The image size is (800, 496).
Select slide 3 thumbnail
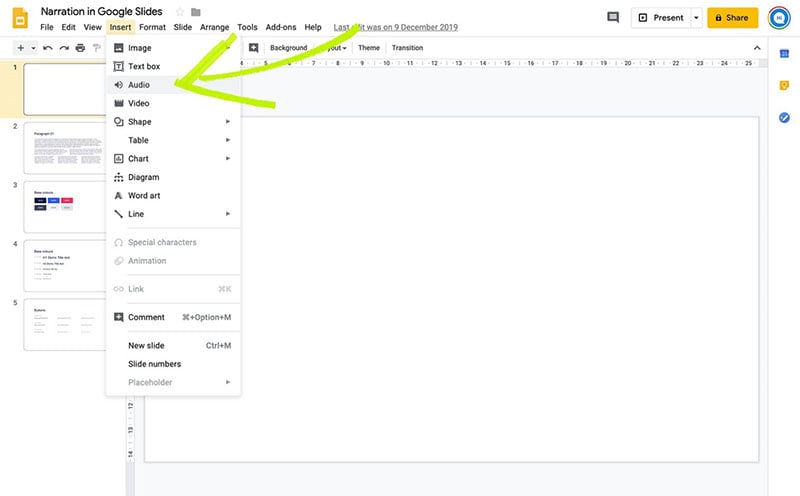[x=65, y=207]
